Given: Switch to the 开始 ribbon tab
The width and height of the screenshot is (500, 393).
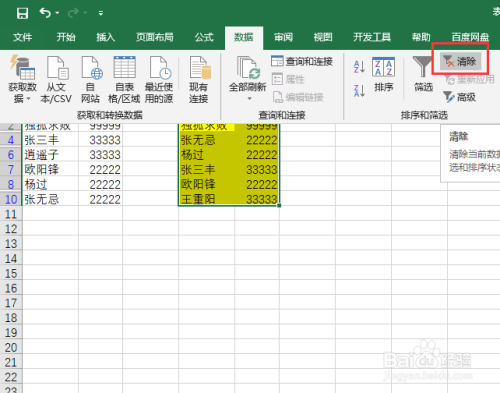Looking at the screenshot, I should point(66,37).
